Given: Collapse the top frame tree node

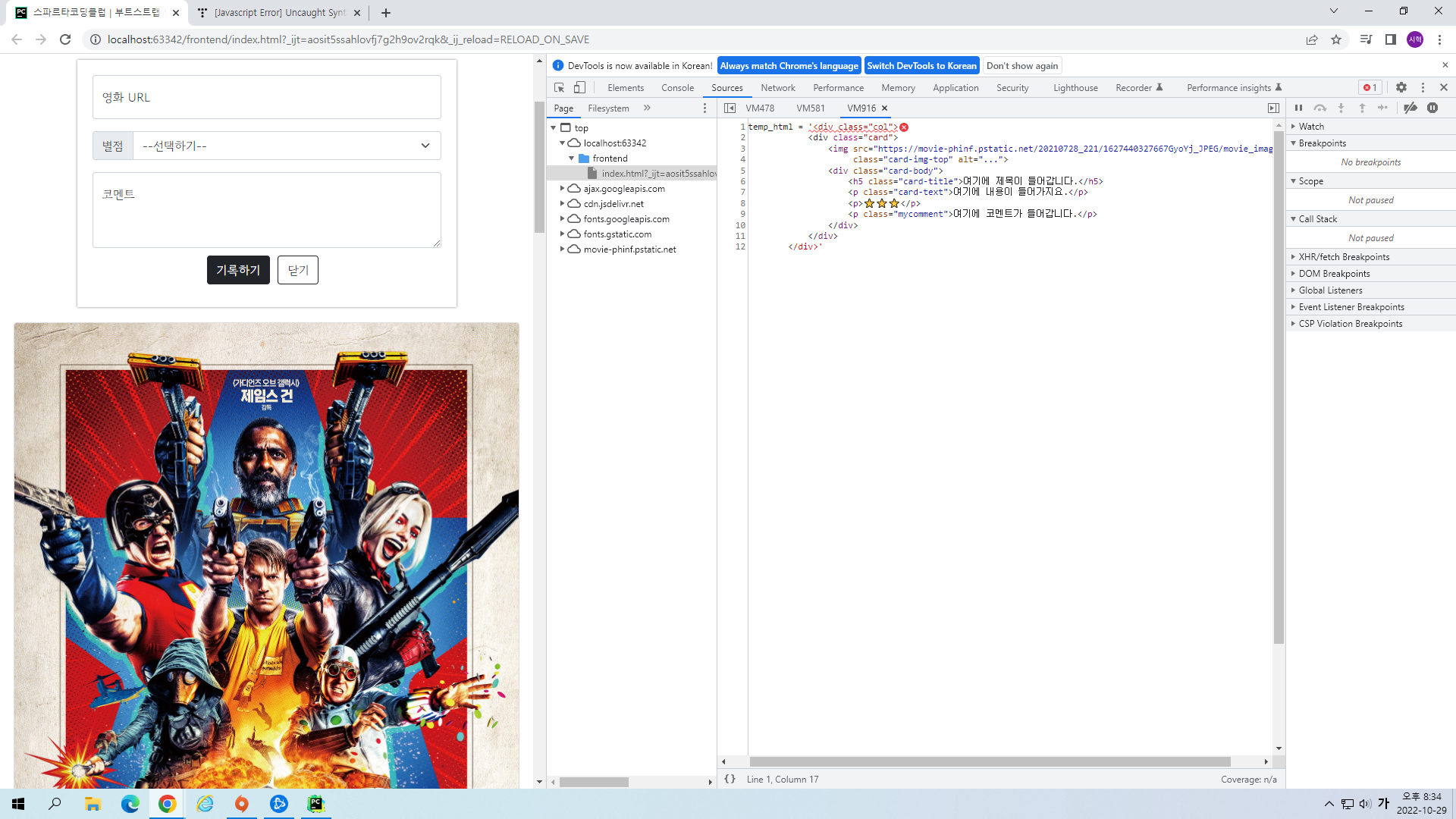Looking at the screenshot, I should coord(554,128).
